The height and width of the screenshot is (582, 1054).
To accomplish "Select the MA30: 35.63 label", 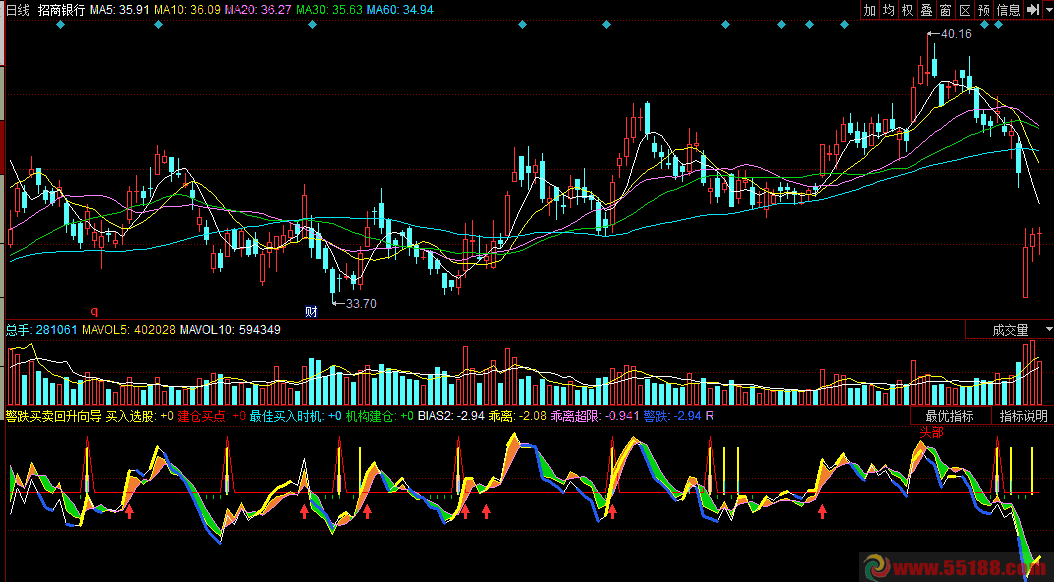I will (x=329, y=10).
